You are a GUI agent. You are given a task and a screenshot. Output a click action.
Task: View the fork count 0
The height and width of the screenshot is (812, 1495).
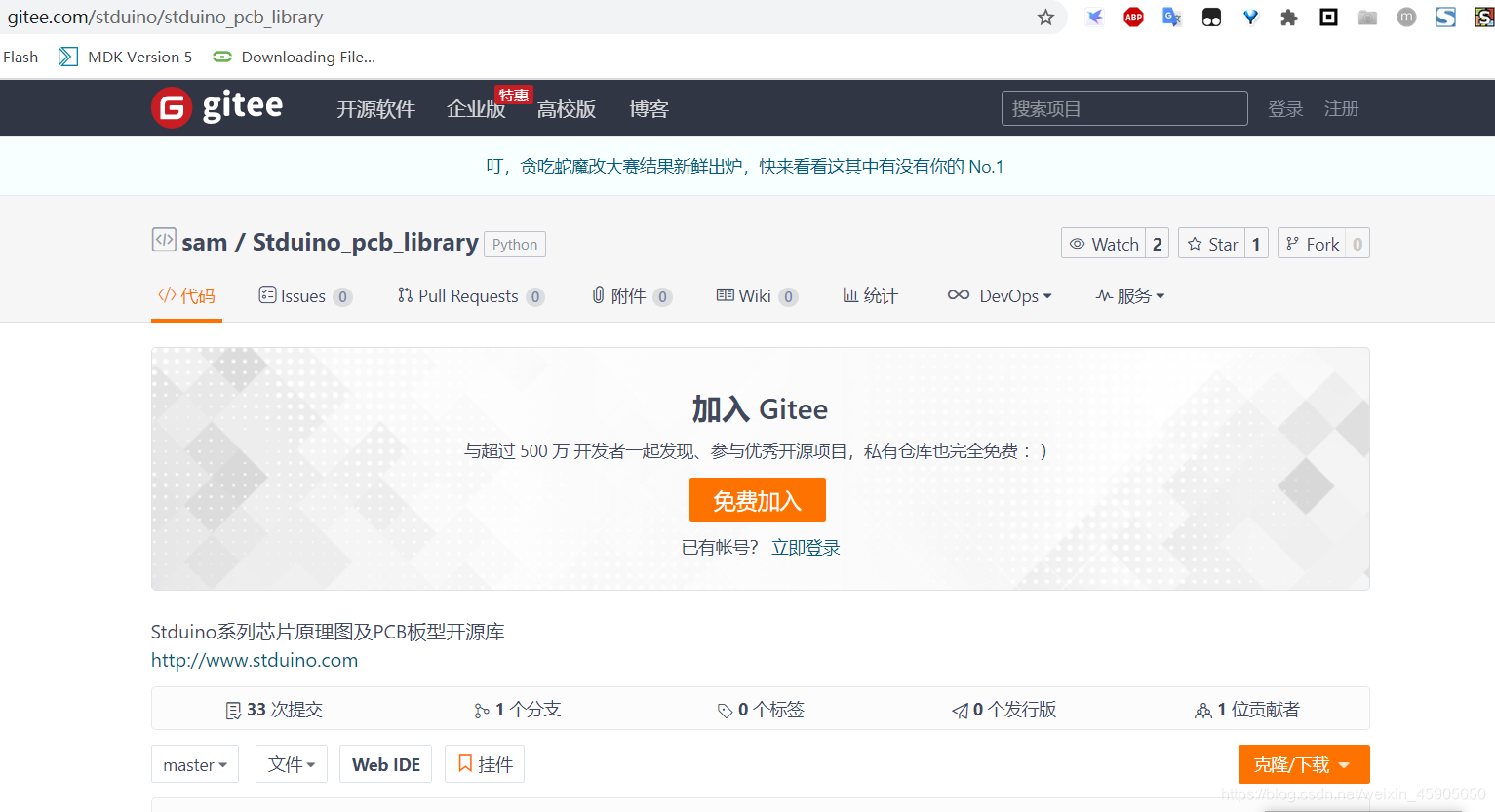pyautogui.click(x=1357, y=244)
